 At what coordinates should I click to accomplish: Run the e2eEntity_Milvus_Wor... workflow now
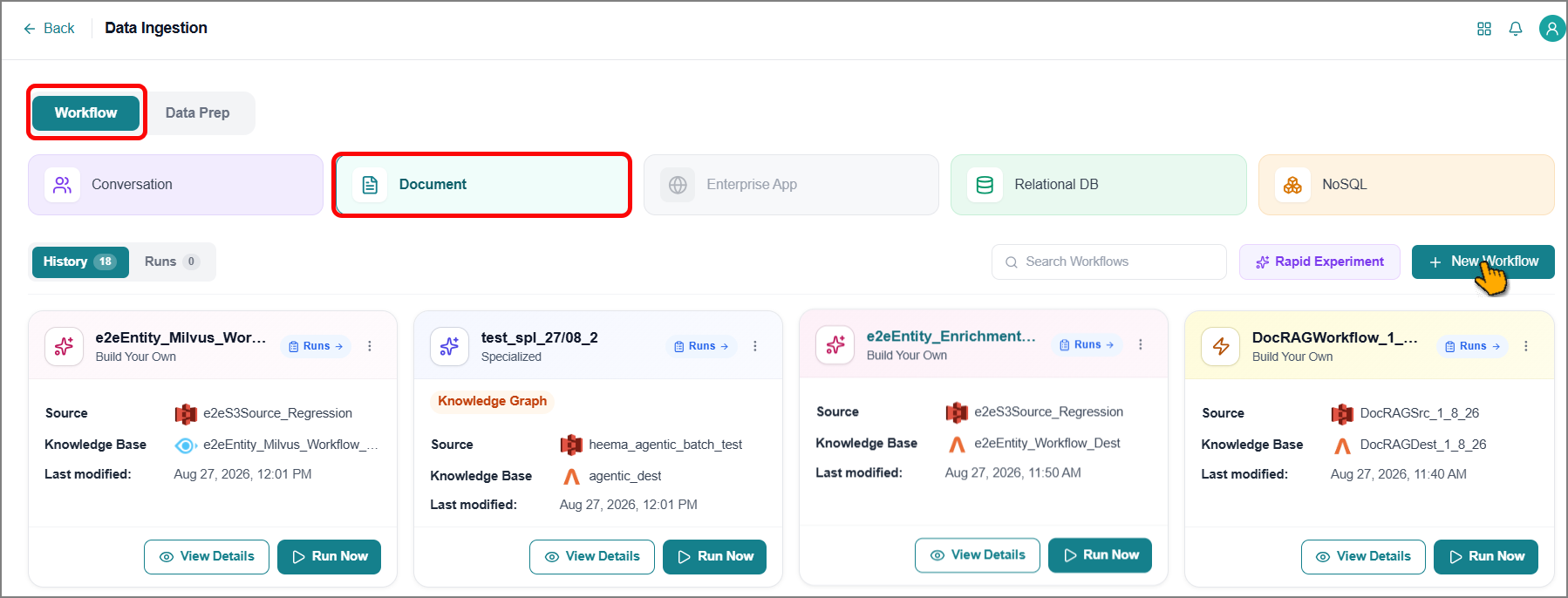(x=330, y=557)
